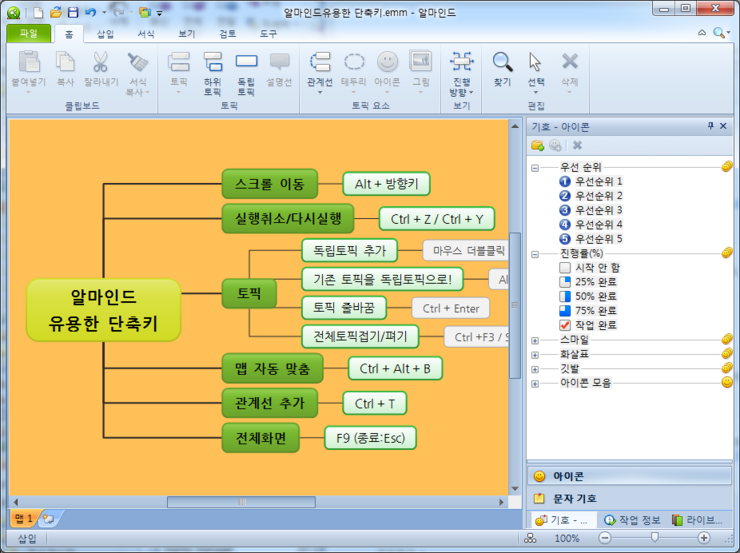This screenshot has height=553, width=740.
Task: Collapse the 우선 순위 group
Action: point(535,168)
